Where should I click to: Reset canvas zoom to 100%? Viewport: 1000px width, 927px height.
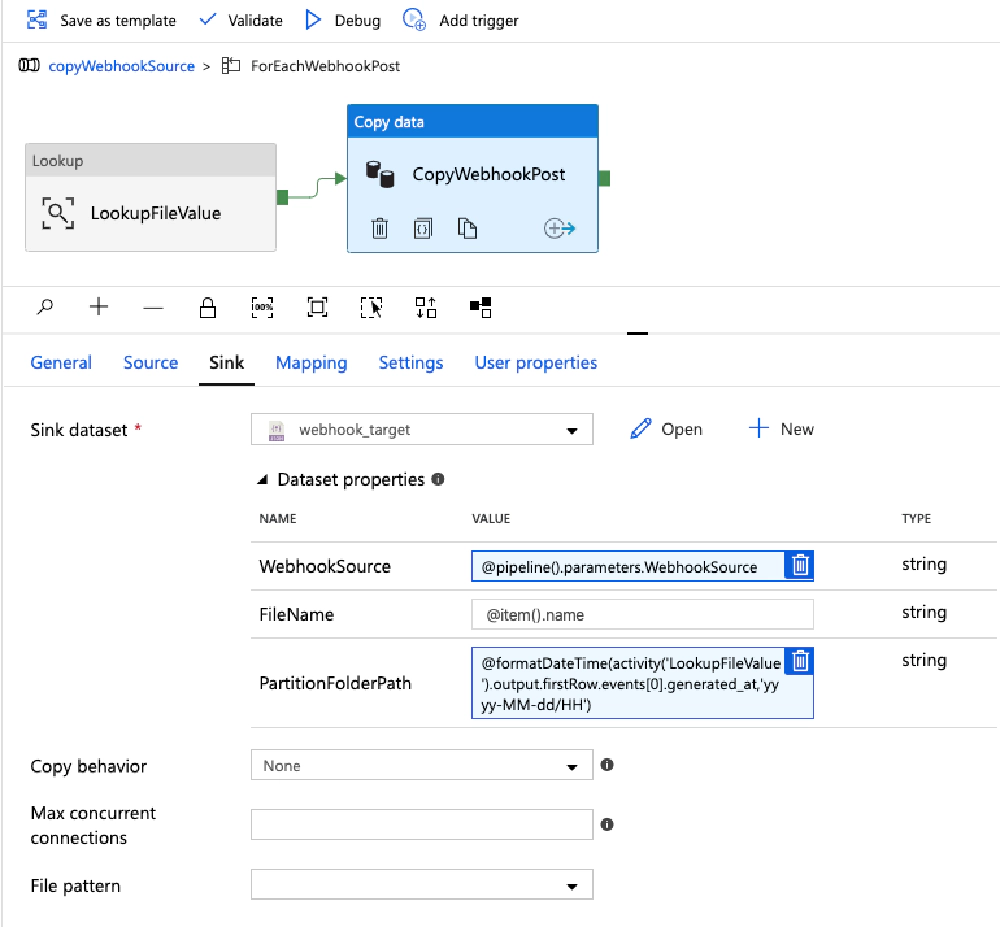262,307
